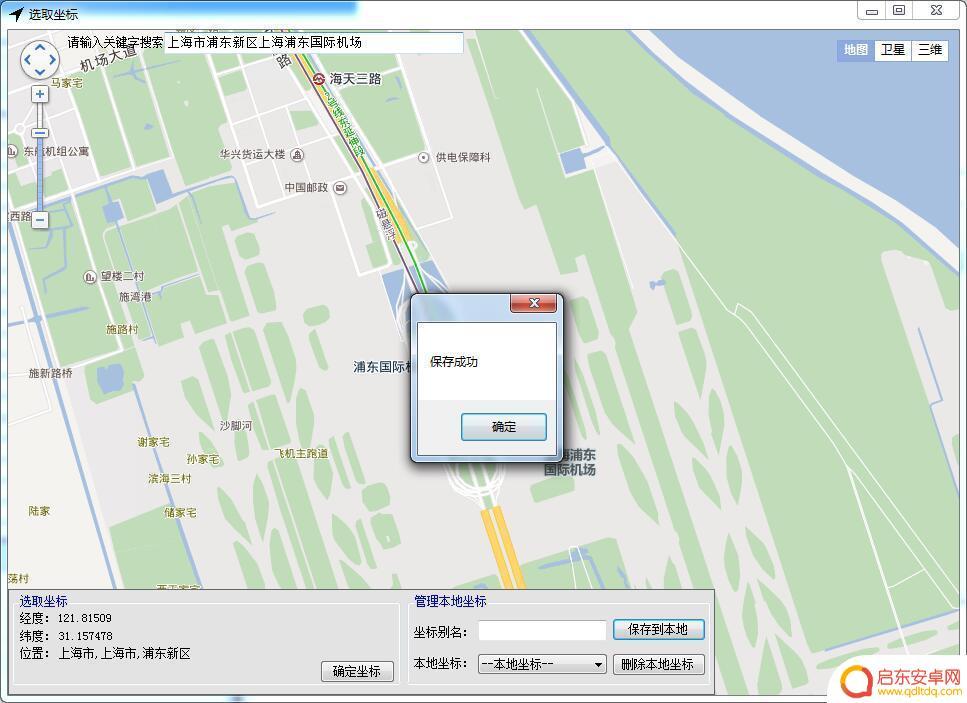Click the 滨海三村 map label

coord(170,478)
